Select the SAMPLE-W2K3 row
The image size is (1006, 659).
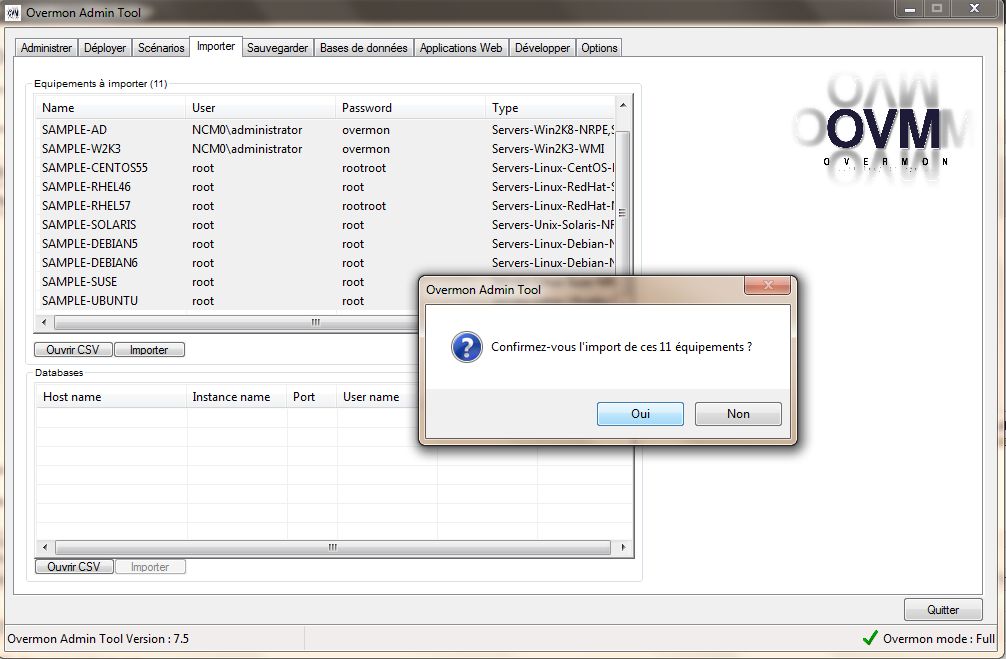pyautogui.click(x=325, y=149)
